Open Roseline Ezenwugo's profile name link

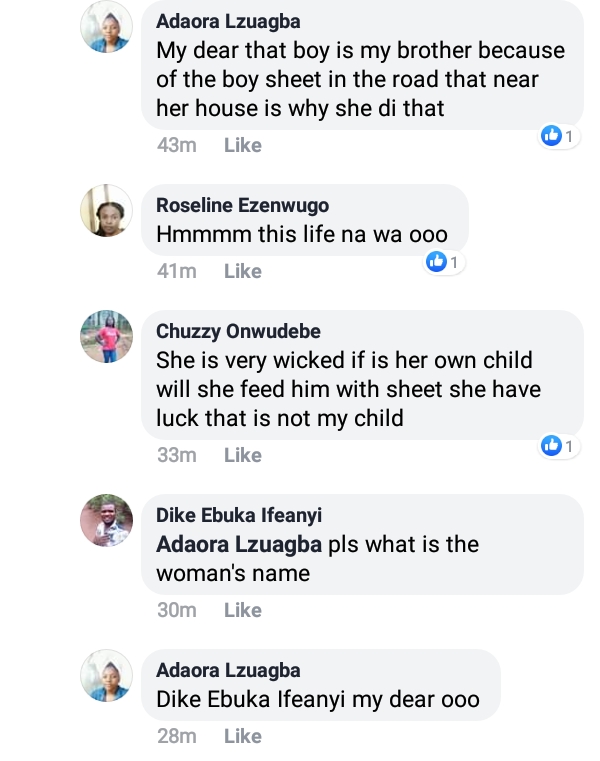click(243, 205)
